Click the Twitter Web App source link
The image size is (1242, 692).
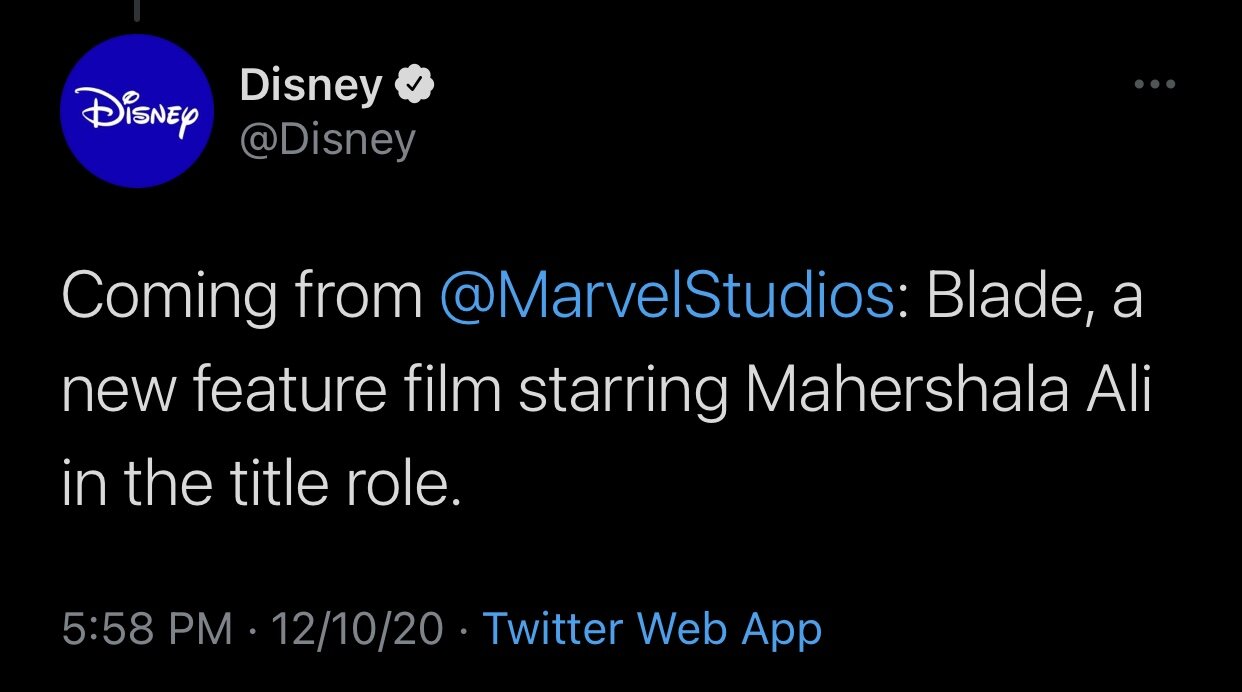(x=652, y=629)
